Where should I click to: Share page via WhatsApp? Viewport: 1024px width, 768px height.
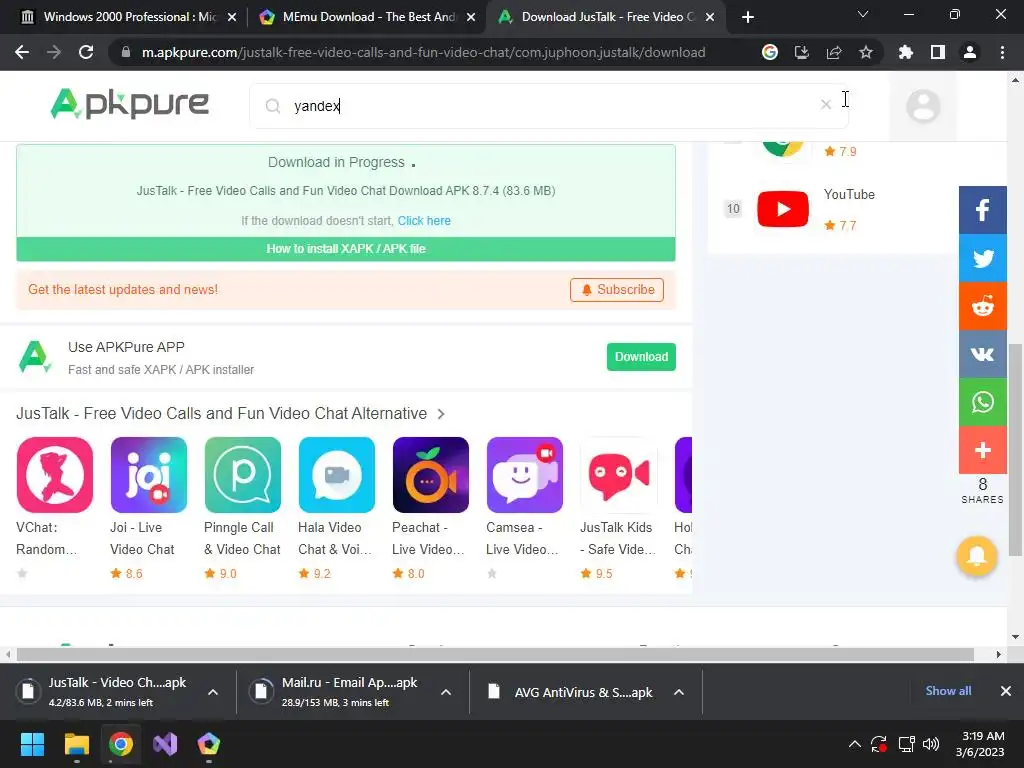(x=982, y=402)
